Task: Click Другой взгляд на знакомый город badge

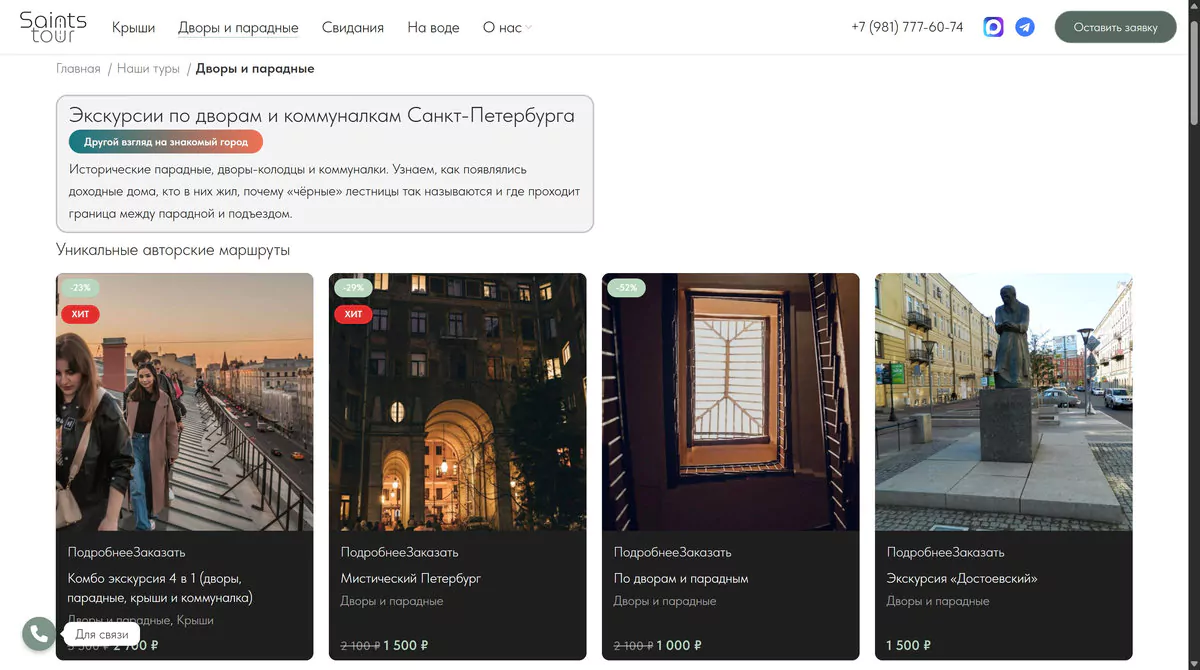Action: [x=166, y=142]
